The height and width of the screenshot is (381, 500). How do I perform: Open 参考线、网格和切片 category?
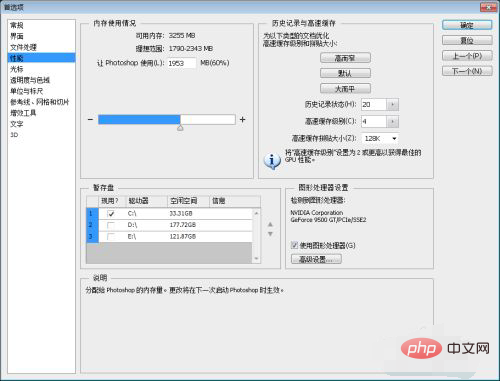(x=39, y=102)
